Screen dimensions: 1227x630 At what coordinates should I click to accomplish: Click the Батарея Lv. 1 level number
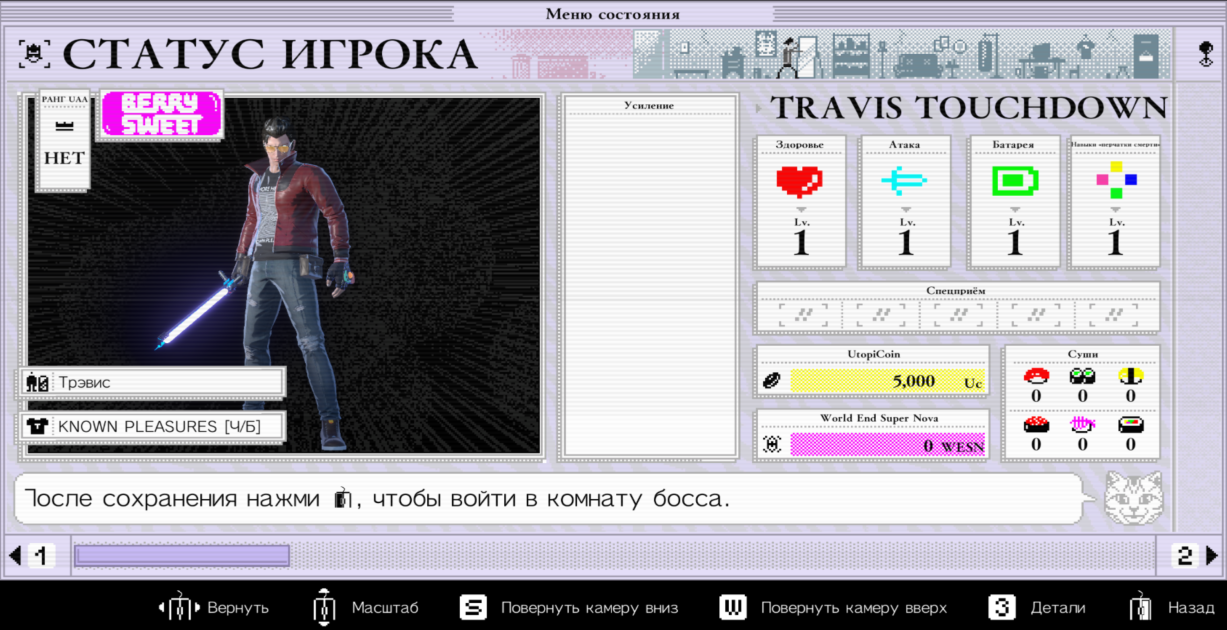tap(1015, 243)
